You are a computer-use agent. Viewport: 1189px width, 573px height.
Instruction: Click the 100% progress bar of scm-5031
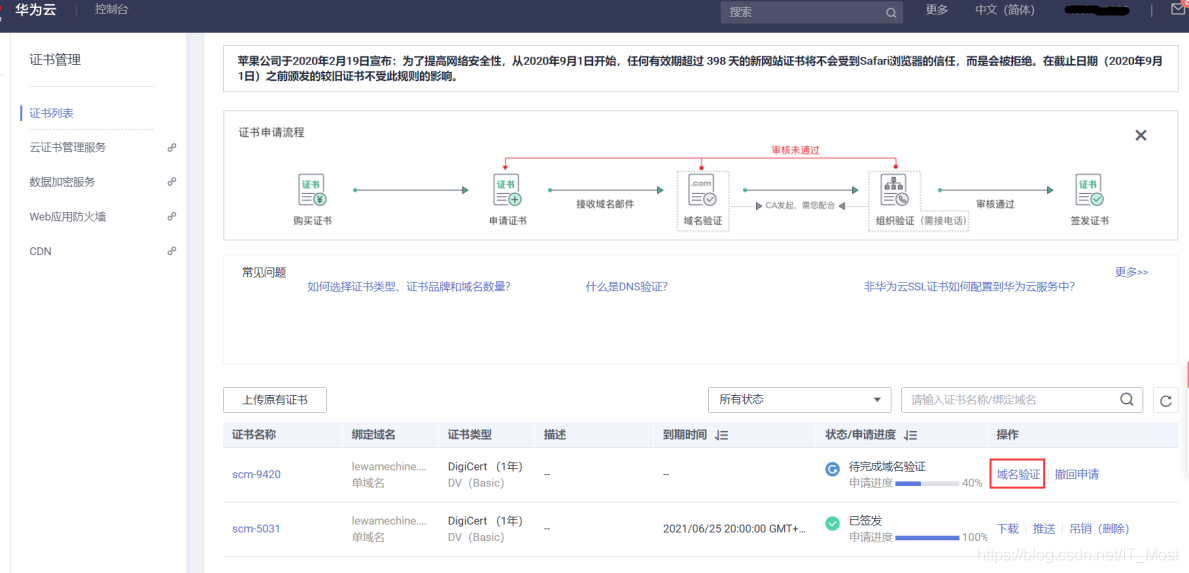pos(927,537)
